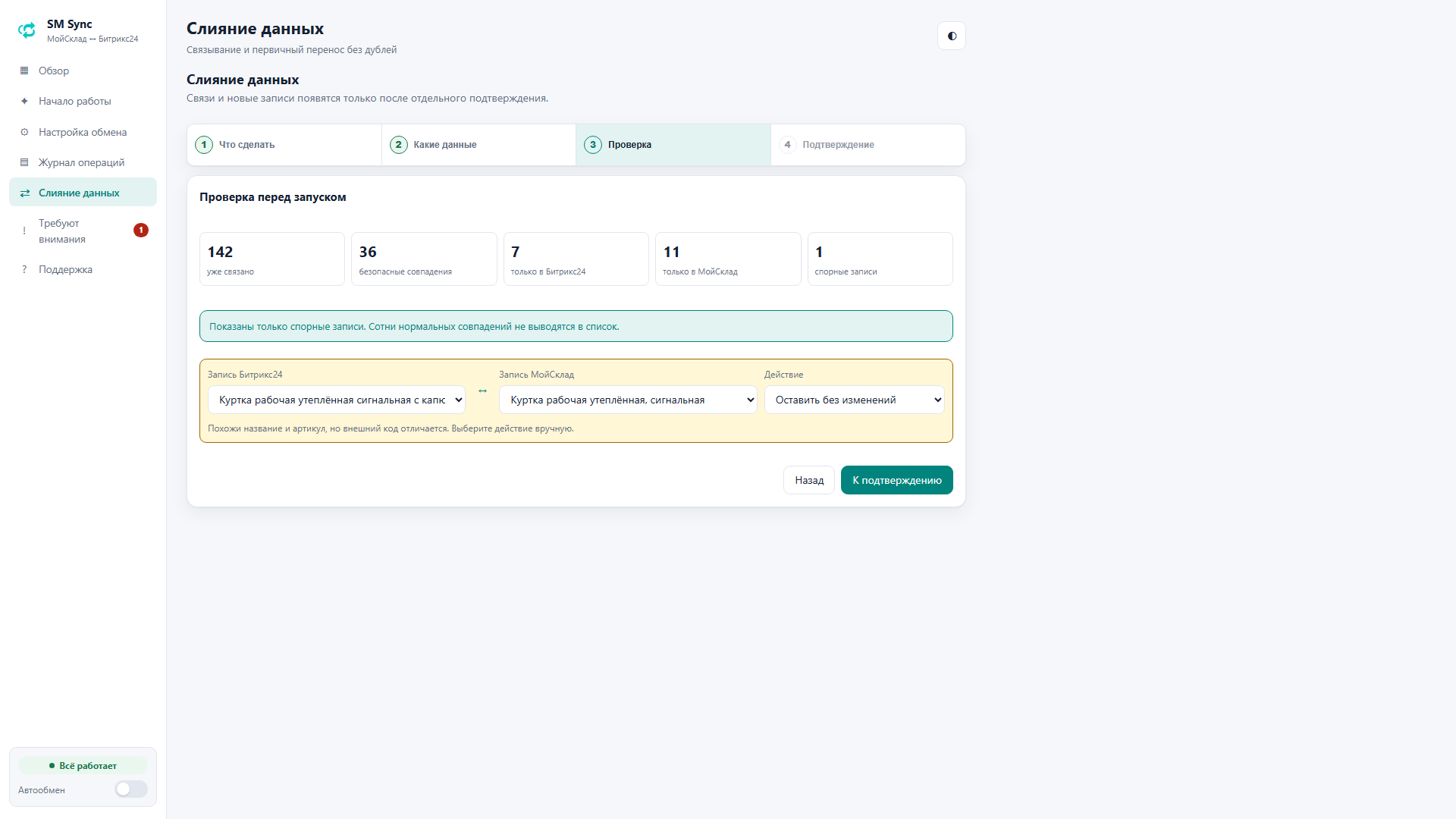Click the SM Sync logo icon
Image resolution: width=1456 pixels, height=819 pixels.
[x=27, y=30]
